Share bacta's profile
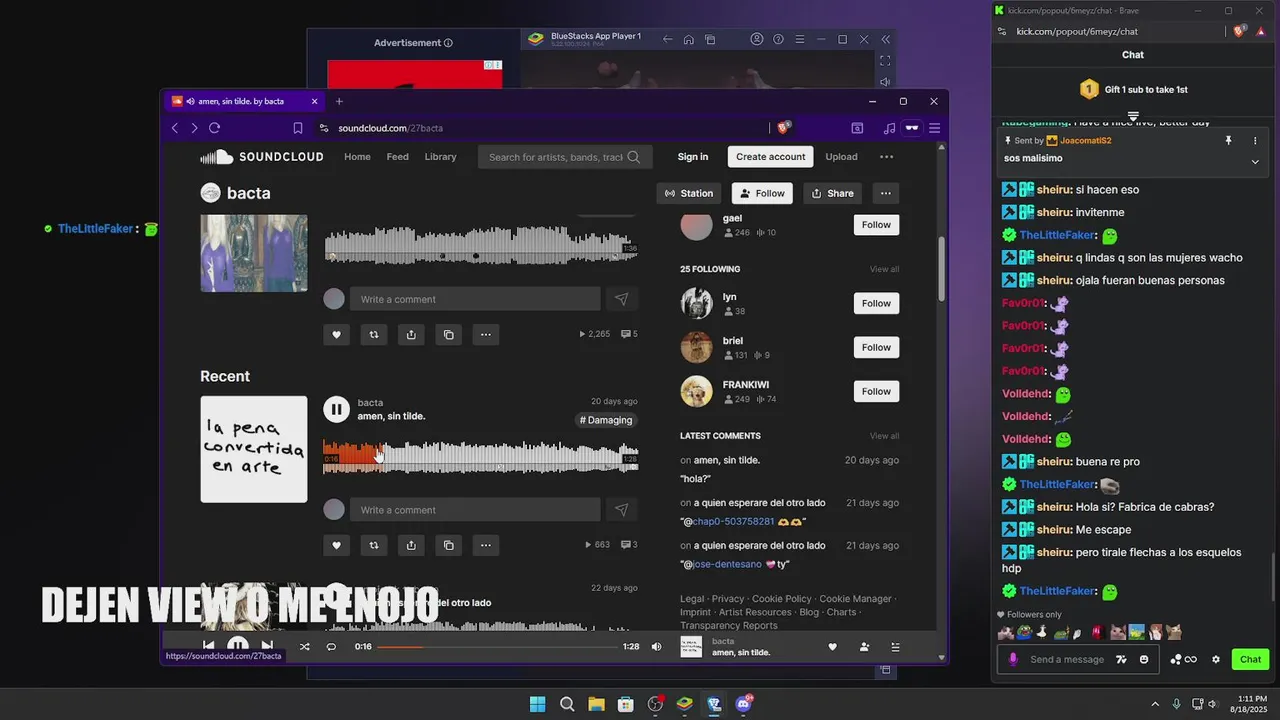 point(832,193)
